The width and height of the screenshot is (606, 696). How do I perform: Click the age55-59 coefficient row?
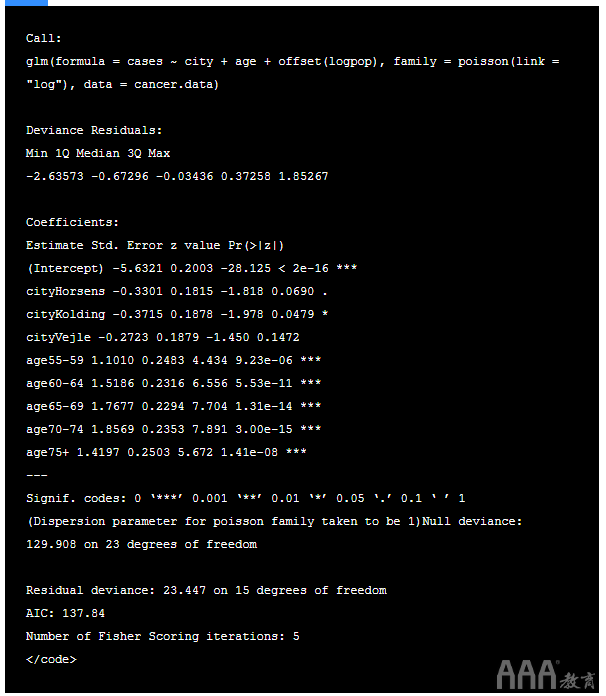(174, 360)
